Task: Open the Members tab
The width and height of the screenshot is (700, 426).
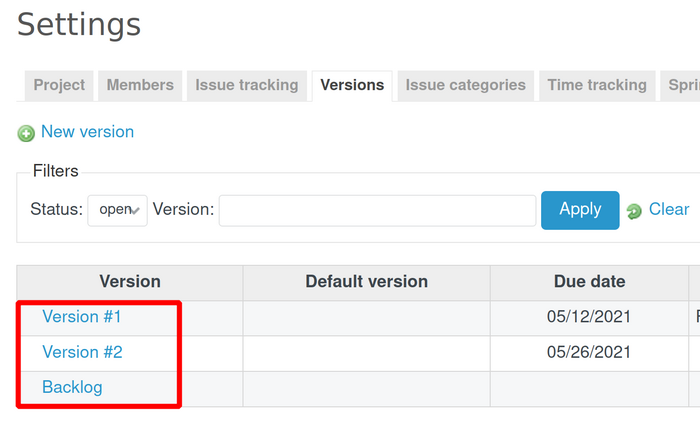Action: tap(140, 85)
